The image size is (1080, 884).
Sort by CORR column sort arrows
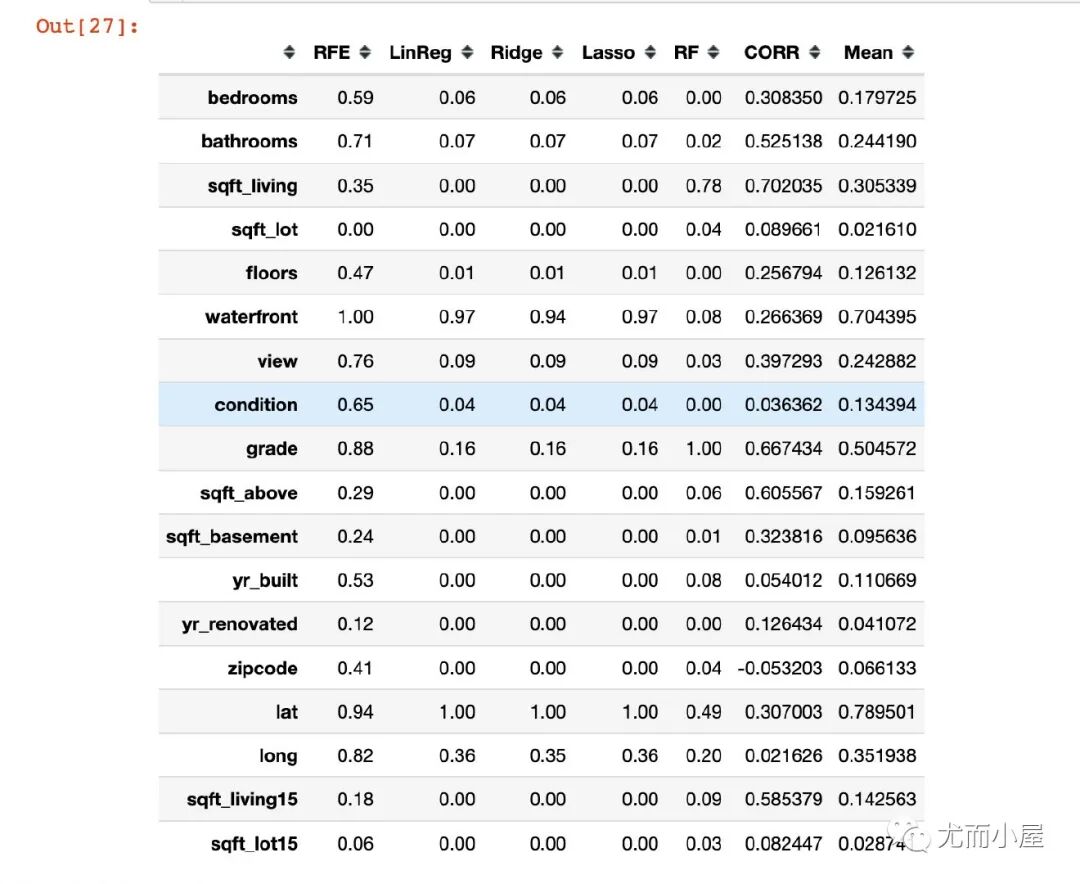coord(814,52)
